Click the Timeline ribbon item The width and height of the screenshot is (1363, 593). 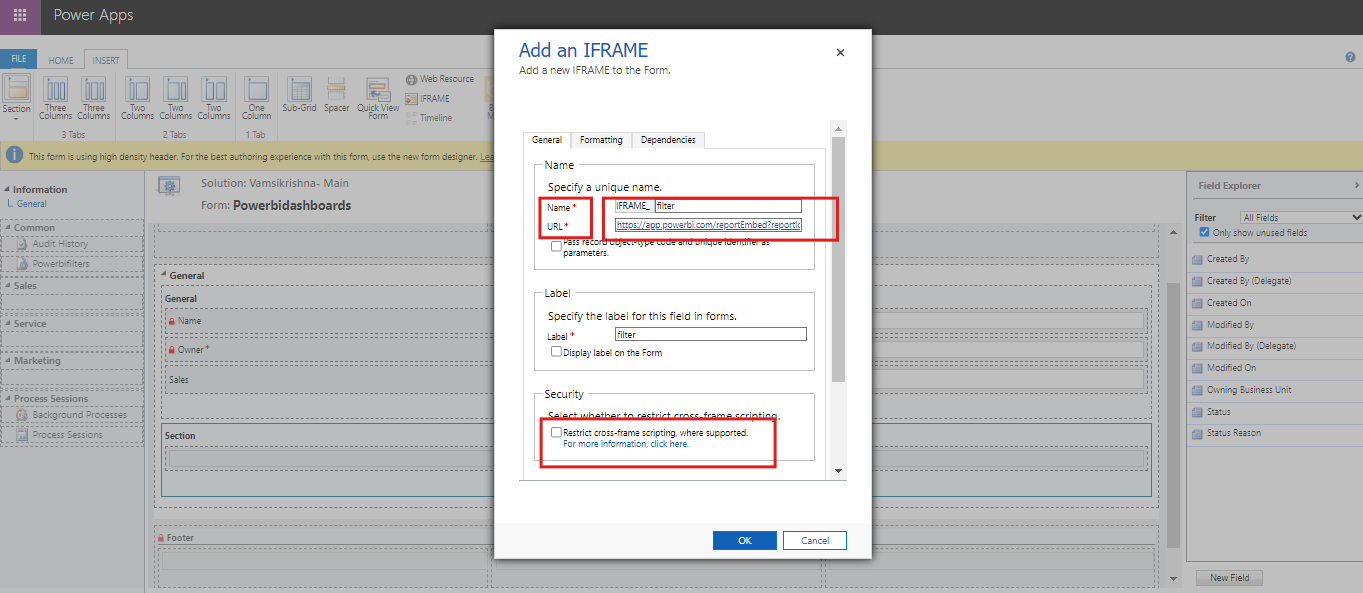[429, 117]
